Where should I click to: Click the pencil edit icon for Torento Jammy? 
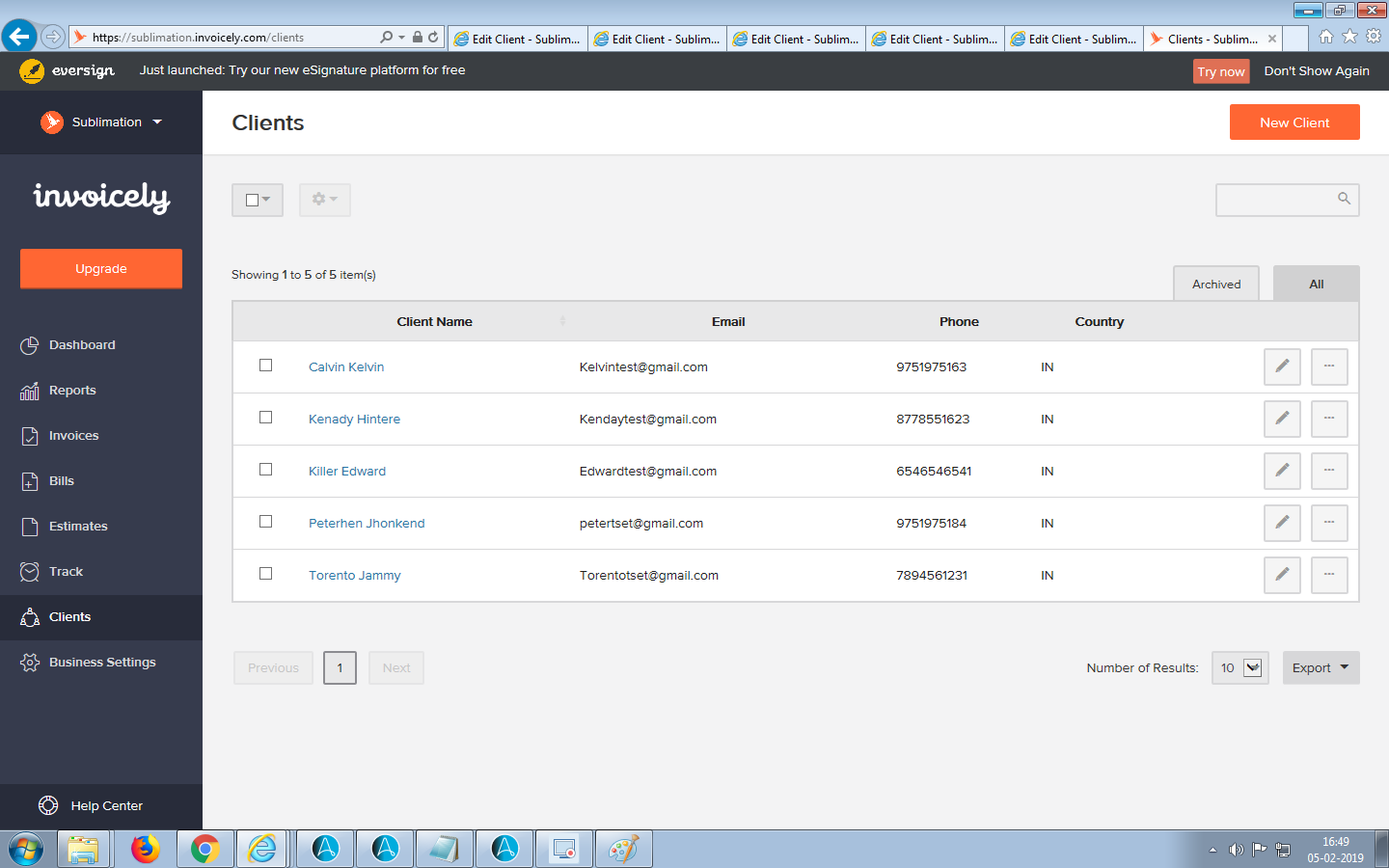[x=1282, y=575]
